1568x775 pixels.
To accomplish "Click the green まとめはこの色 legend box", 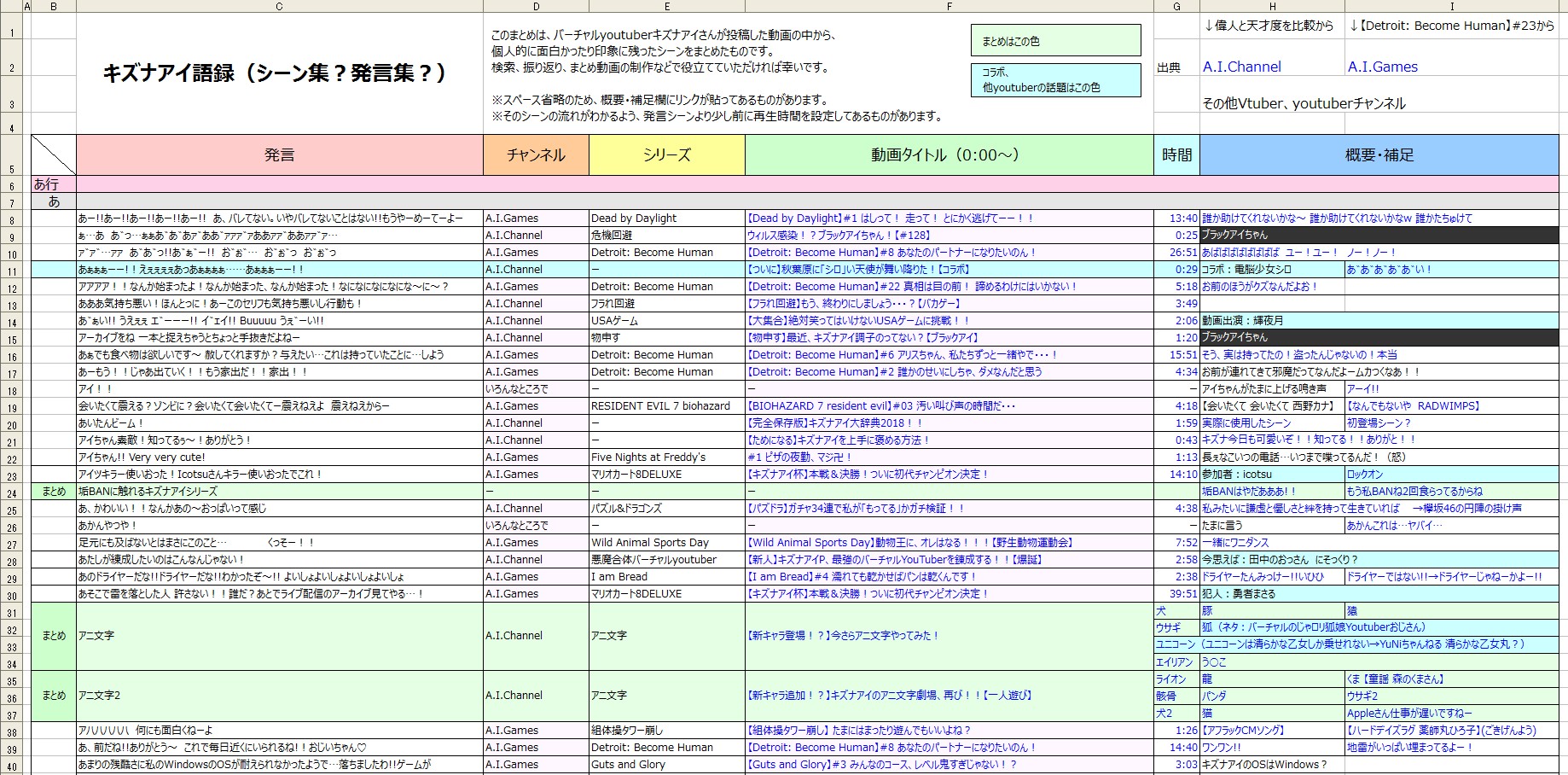I will 1055,41.
